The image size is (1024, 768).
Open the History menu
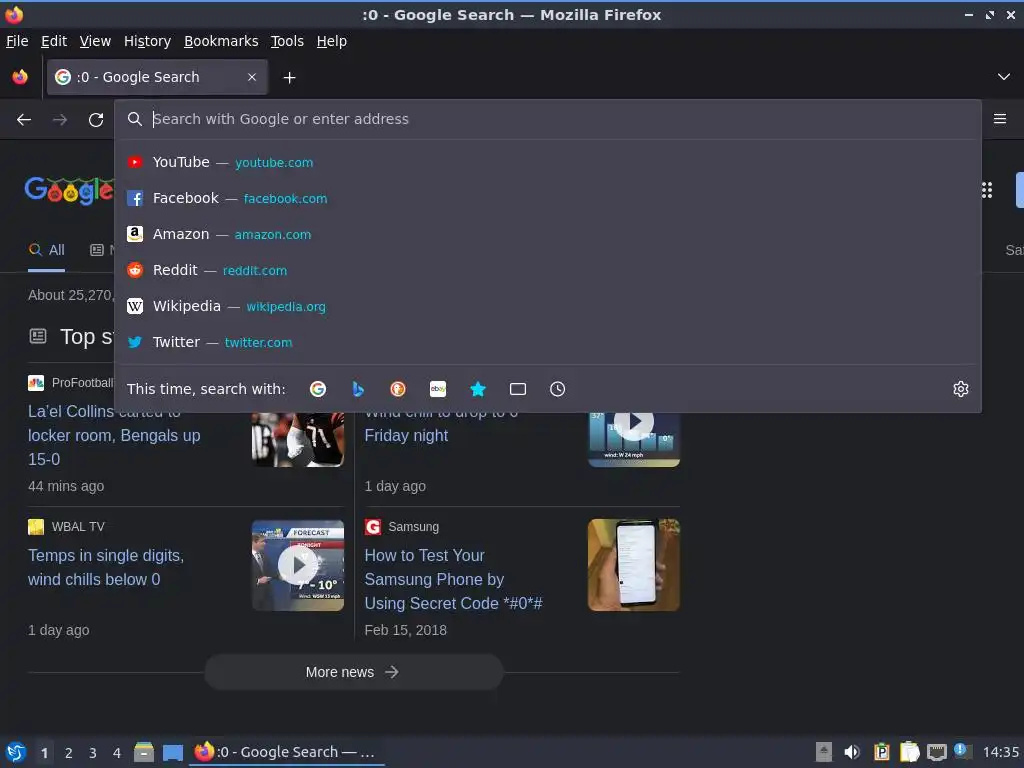click(148, 41)
